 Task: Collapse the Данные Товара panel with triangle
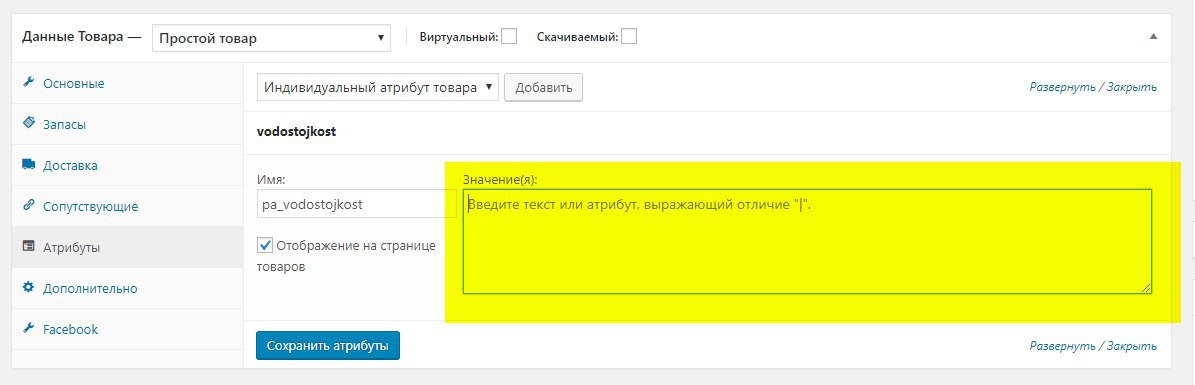click(1153, 37)
